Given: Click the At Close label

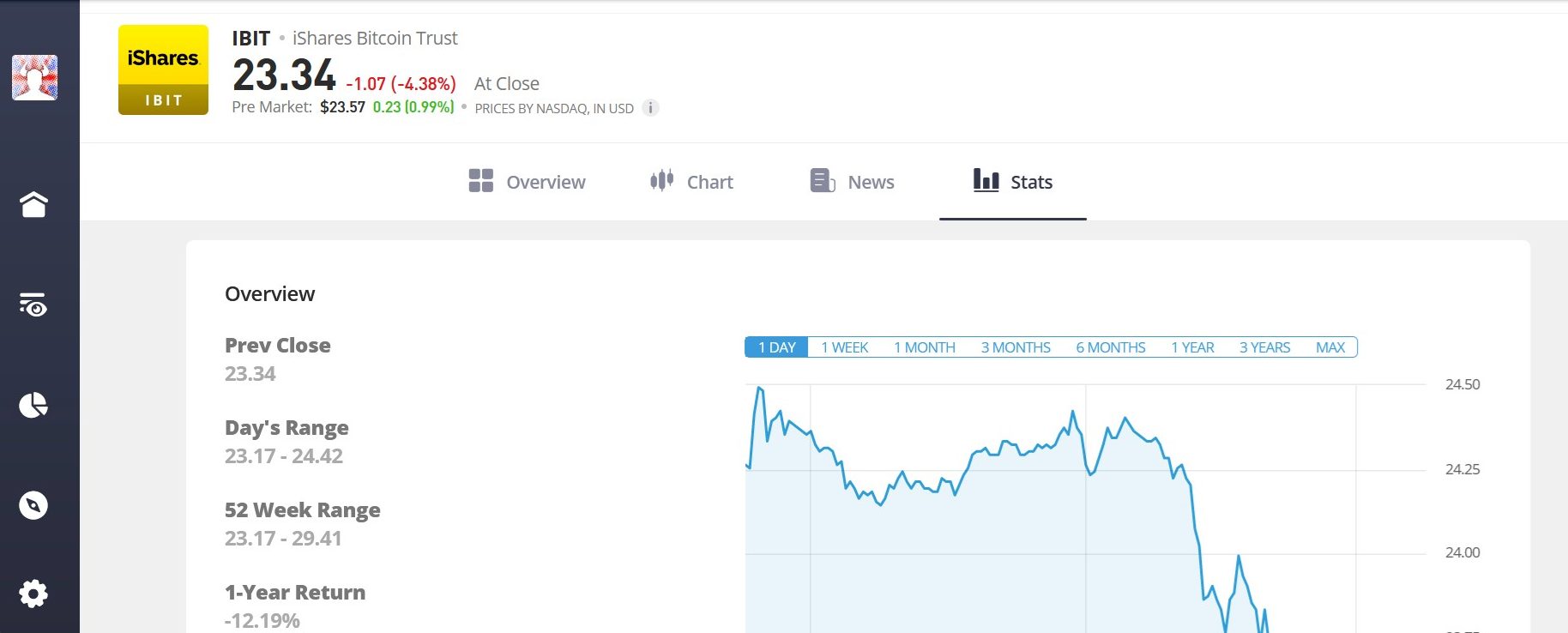Looking at the screenshot, I should point(506,84).
